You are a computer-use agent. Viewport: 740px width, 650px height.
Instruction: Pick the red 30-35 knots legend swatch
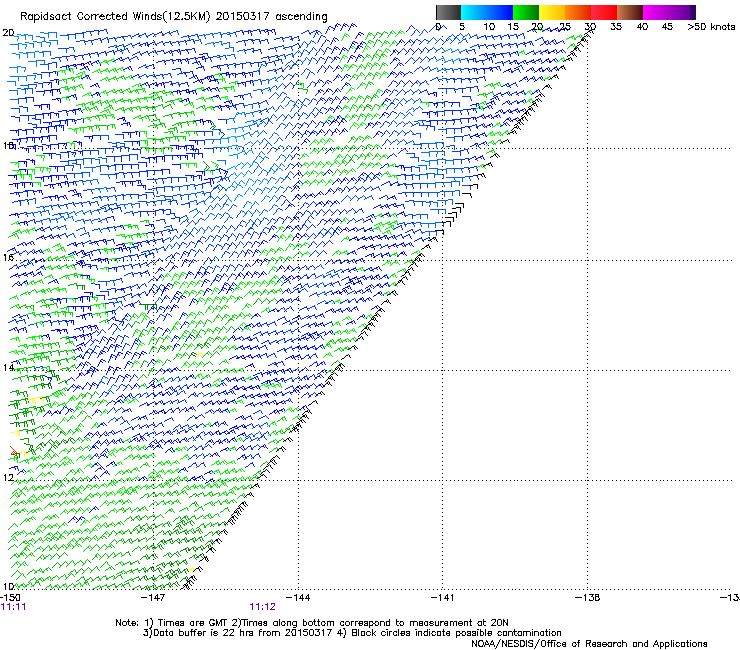[604, 12]
